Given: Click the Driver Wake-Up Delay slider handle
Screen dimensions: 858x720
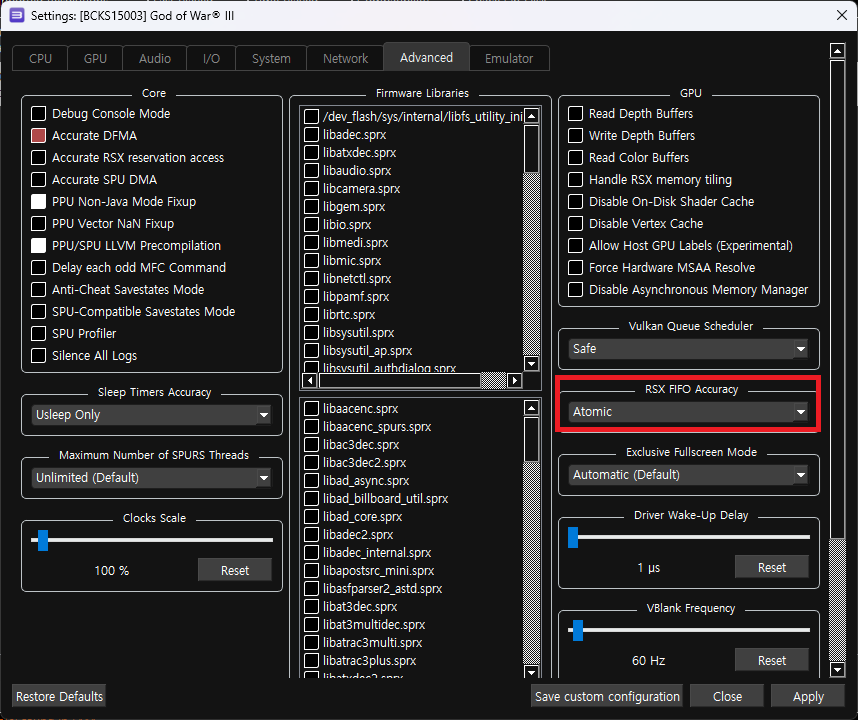Looking at the screenshot, I should coord(573,537).
